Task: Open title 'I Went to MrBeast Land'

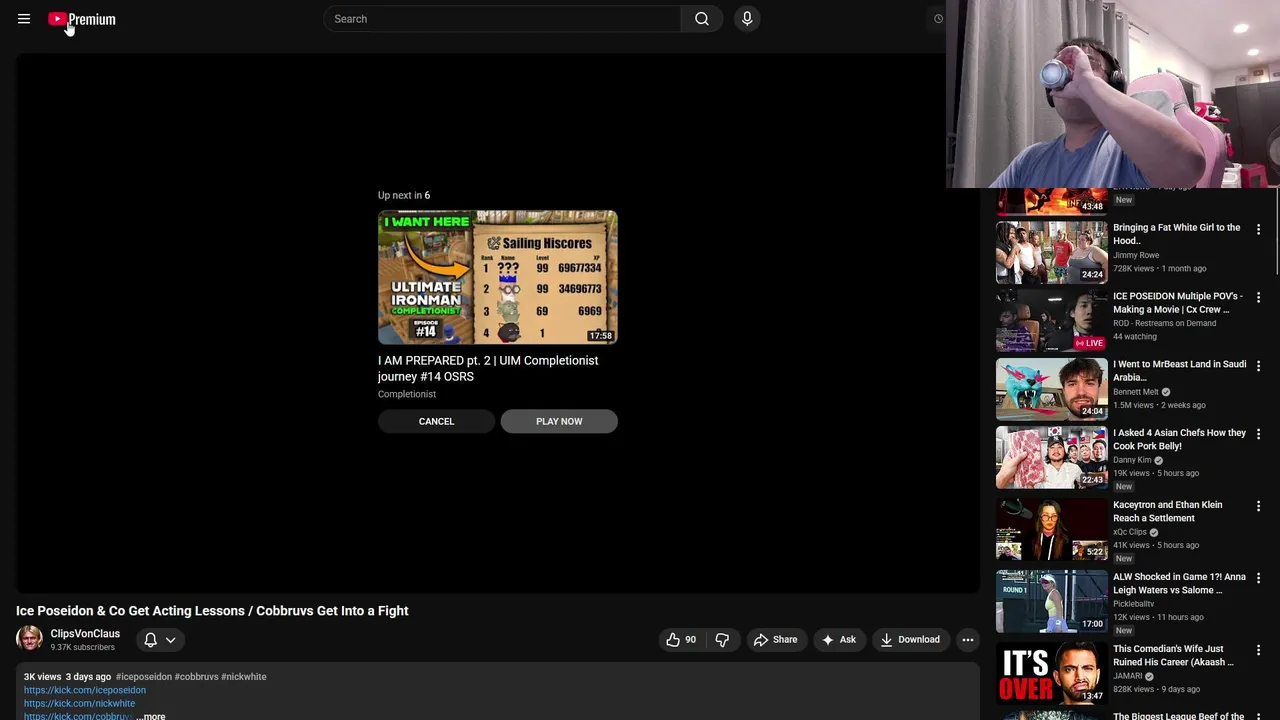Action: click(1179, 371)
